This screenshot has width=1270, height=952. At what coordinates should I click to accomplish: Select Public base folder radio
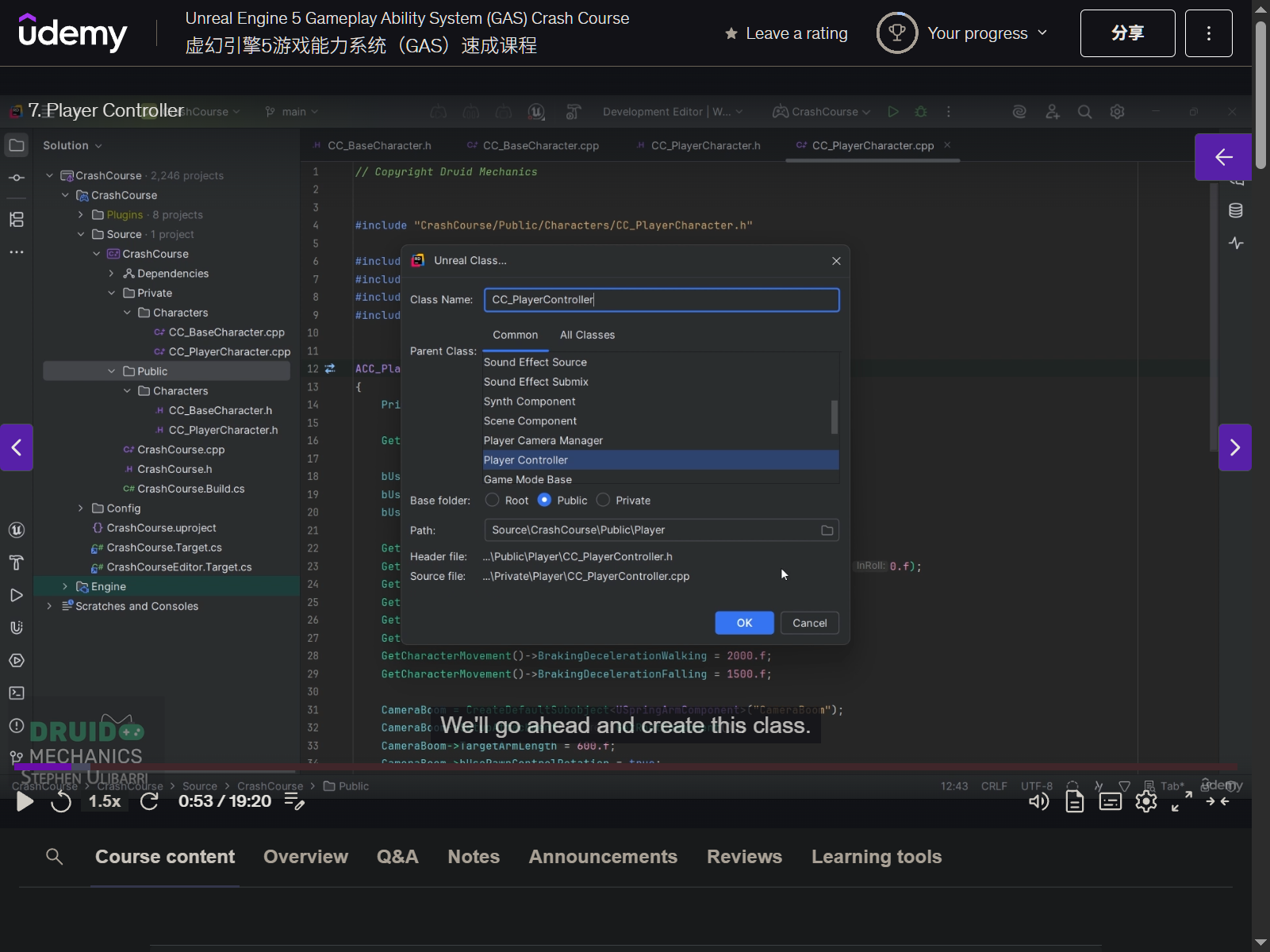click(544, 501)
